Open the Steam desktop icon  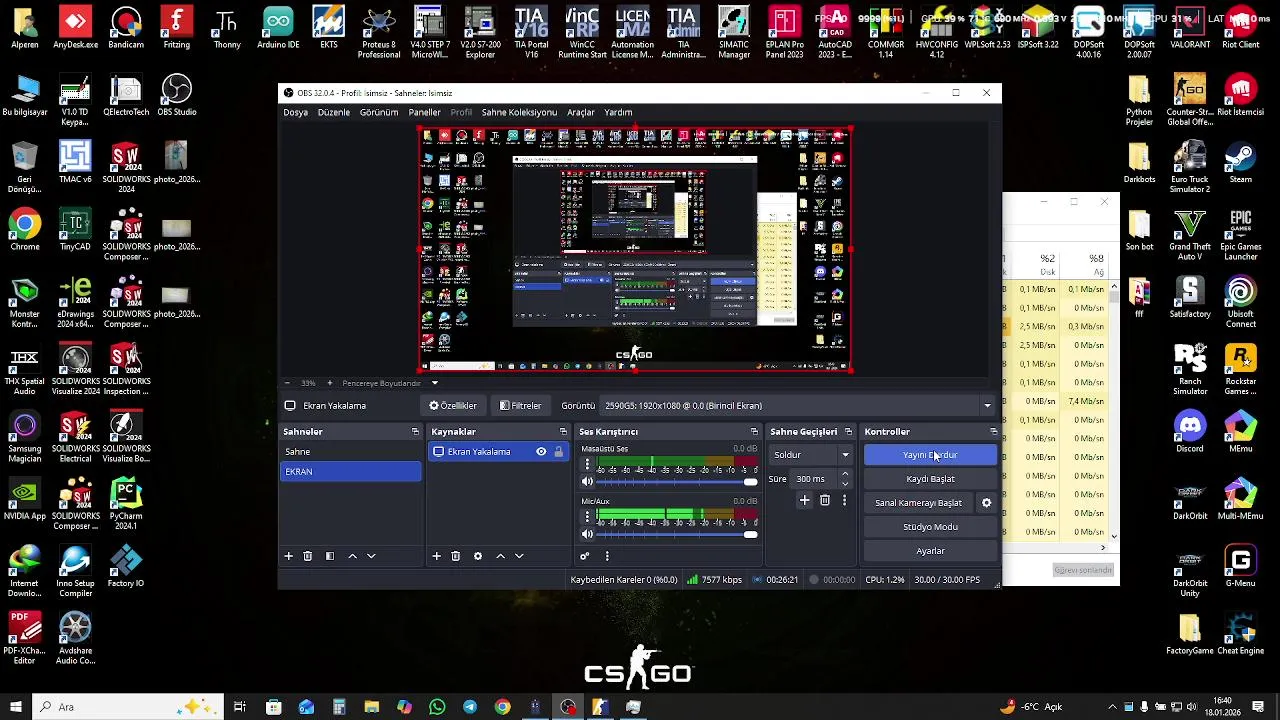pyautogui.click(x=1240, y=162)
